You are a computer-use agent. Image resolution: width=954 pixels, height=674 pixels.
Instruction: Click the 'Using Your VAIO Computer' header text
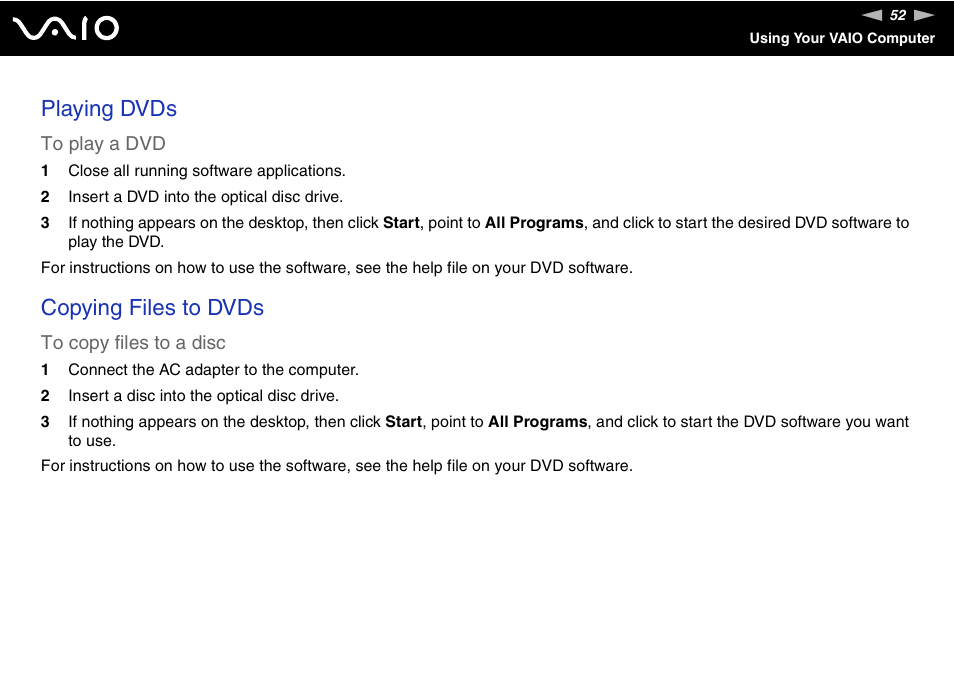(x=842, y=38)
